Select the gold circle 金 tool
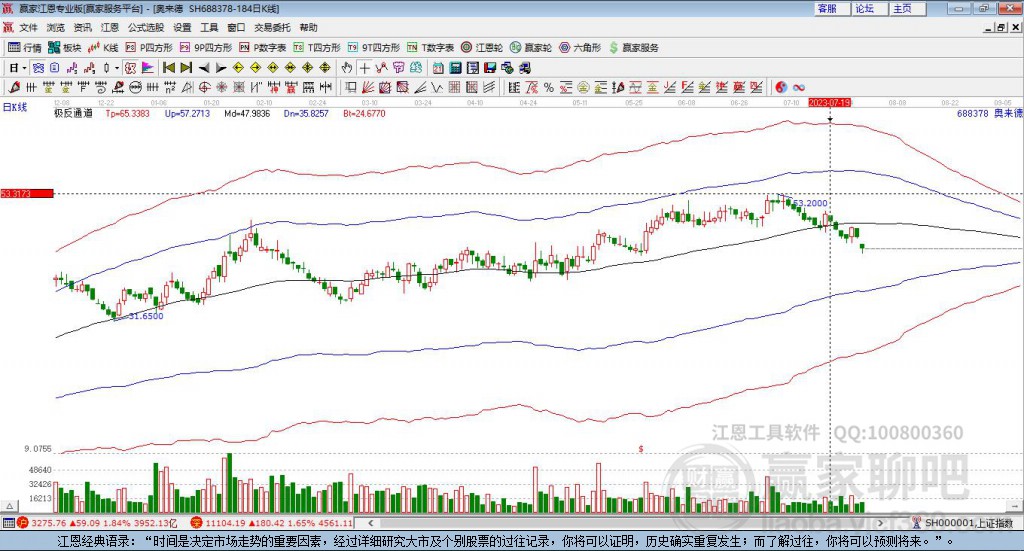This screenshot has height=551, width=1024. point(582,87)
